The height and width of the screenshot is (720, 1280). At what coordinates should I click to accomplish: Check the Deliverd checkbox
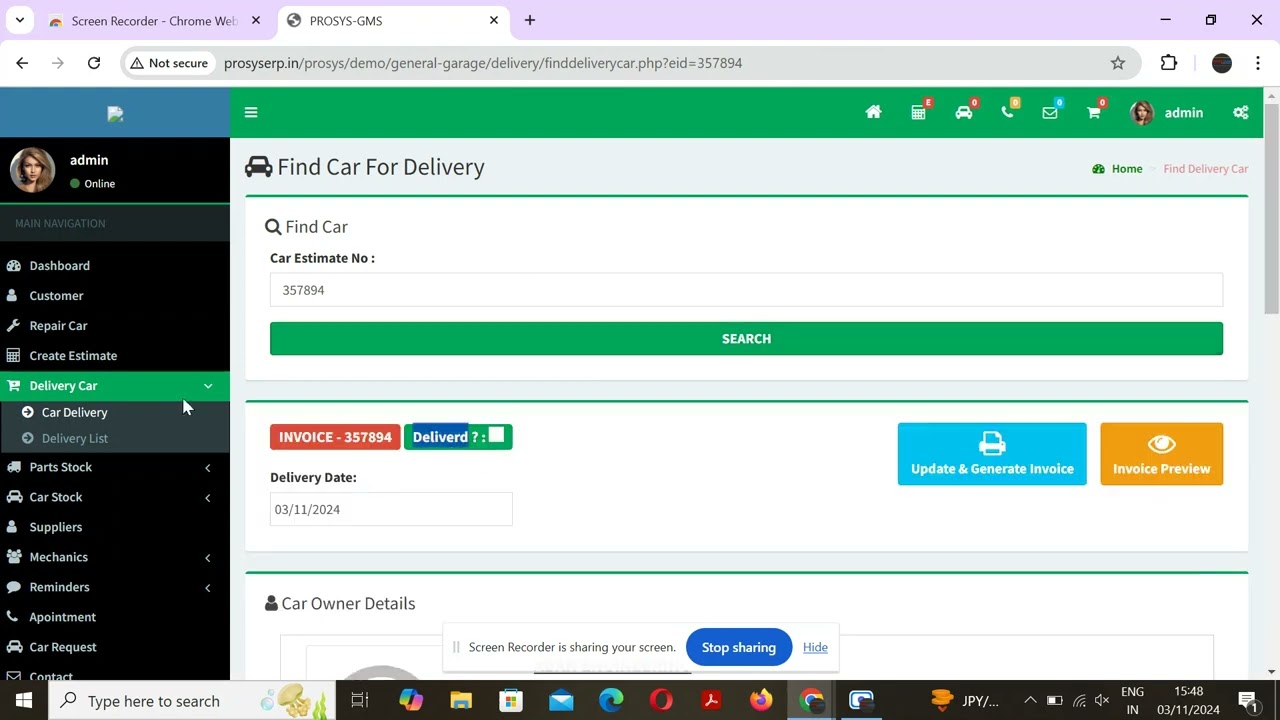(x=496, y=435)
